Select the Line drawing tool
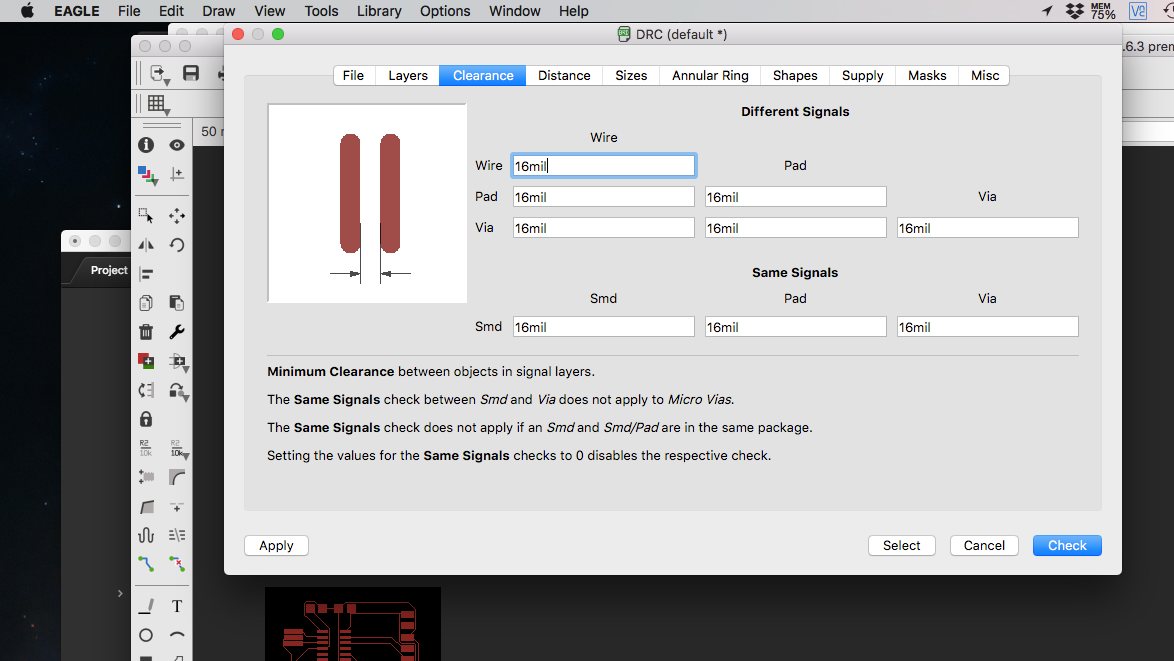Viewport: 1174px width, 661px height. [146, 606]
